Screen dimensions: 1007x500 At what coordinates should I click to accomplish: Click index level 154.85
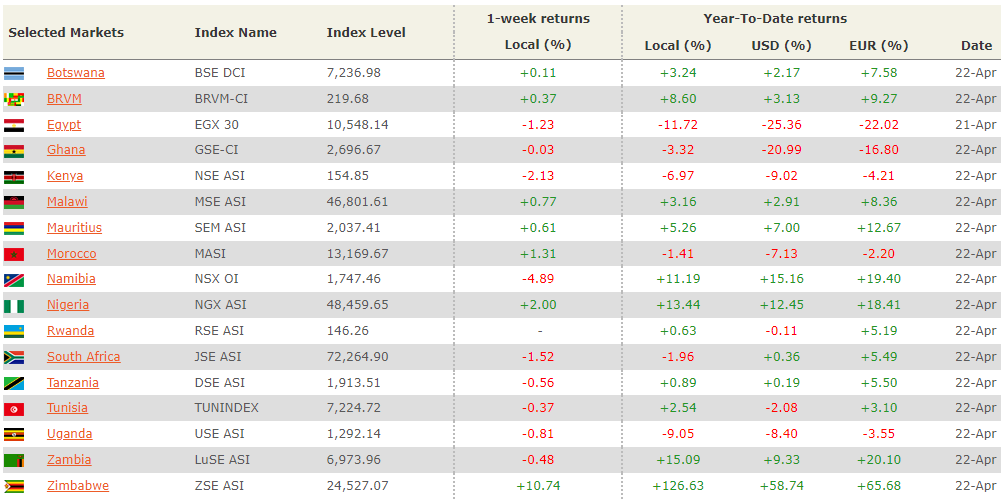point(345,176)
